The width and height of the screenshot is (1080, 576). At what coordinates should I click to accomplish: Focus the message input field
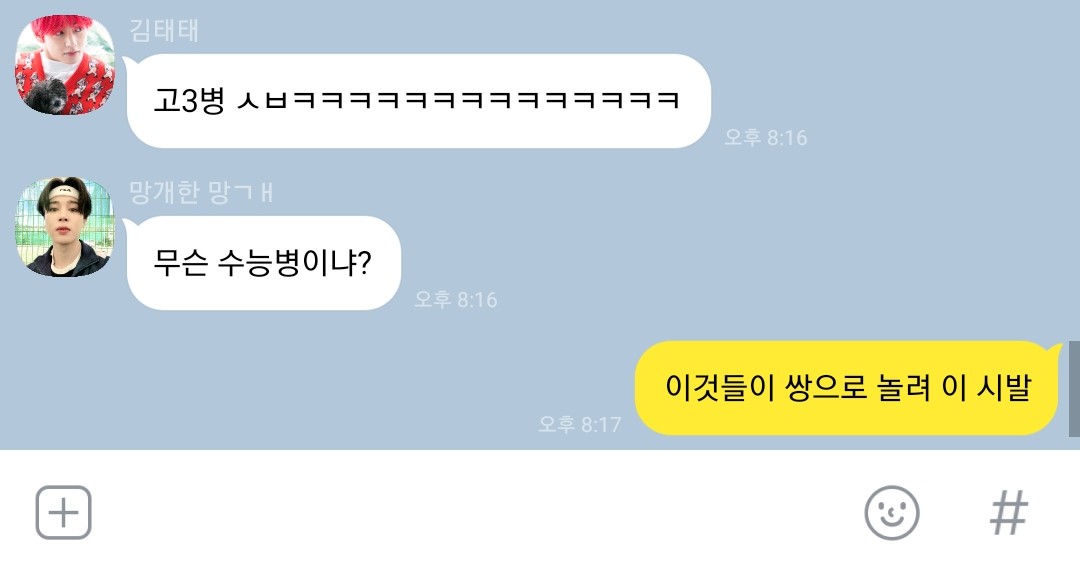(x=475, y=513)
